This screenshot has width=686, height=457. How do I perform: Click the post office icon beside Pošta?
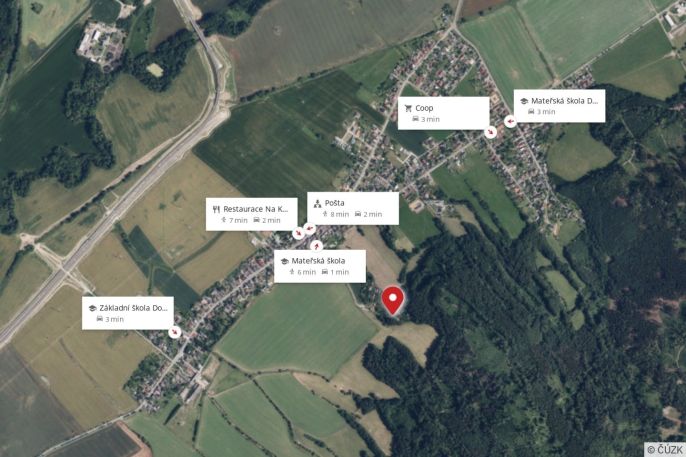(x=318, y=203)
